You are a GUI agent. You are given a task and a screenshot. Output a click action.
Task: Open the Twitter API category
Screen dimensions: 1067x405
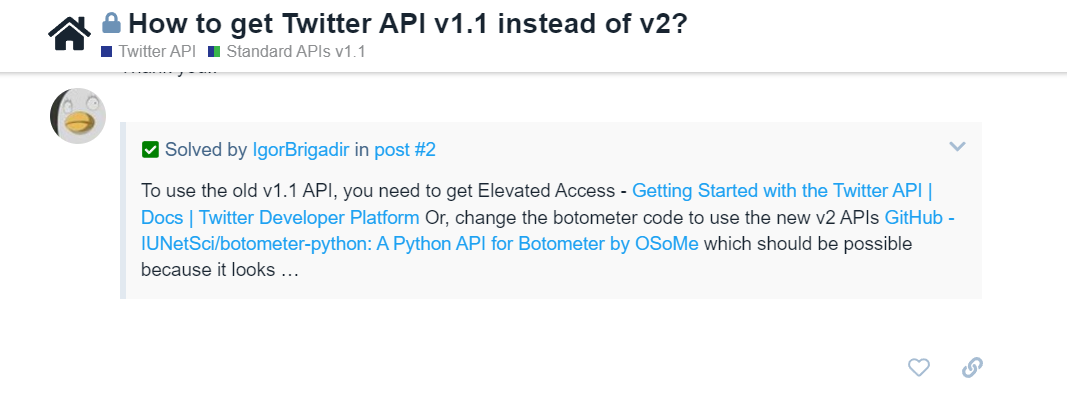point(157,51)
